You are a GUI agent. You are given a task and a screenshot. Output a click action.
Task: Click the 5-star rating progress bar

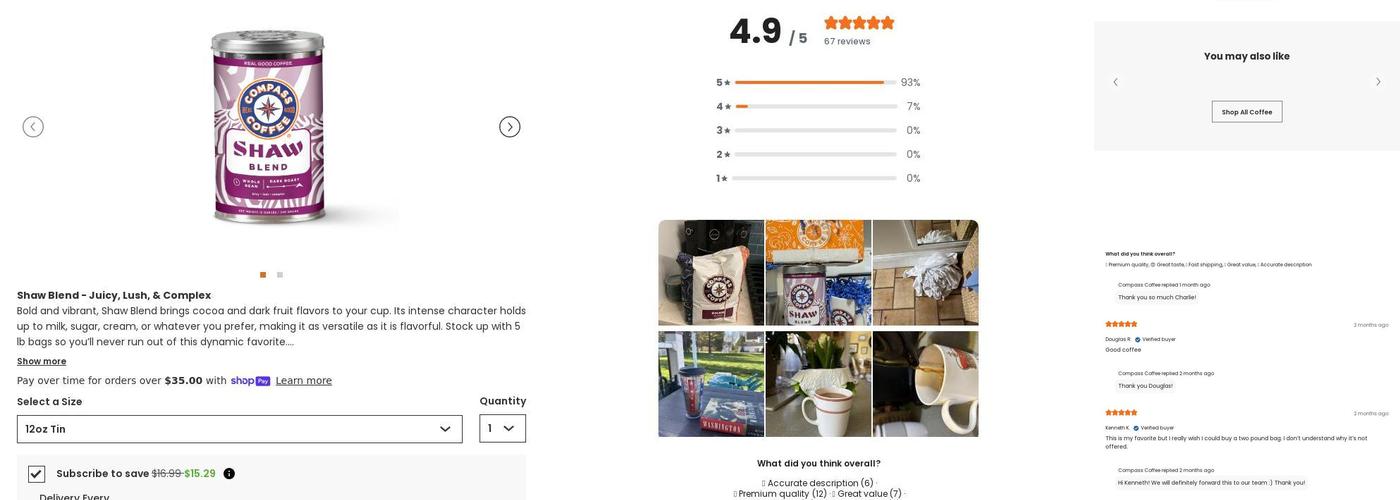click(x=815, y=83)
